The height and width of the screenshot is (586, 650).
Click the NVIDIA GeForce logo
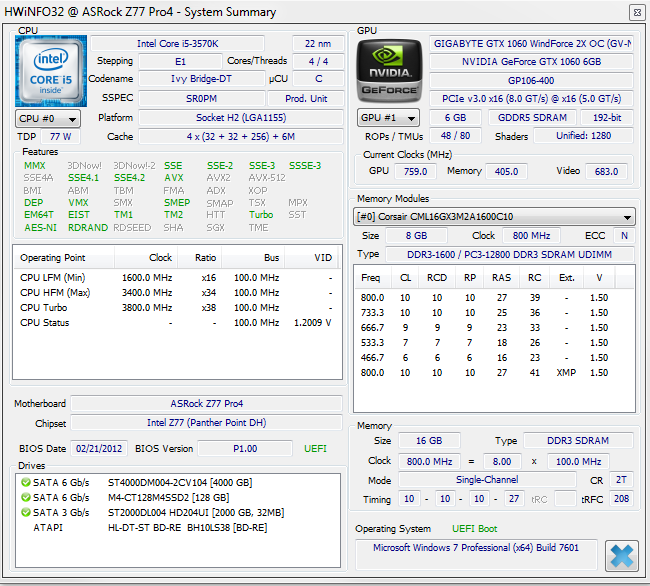coord(389,71)
